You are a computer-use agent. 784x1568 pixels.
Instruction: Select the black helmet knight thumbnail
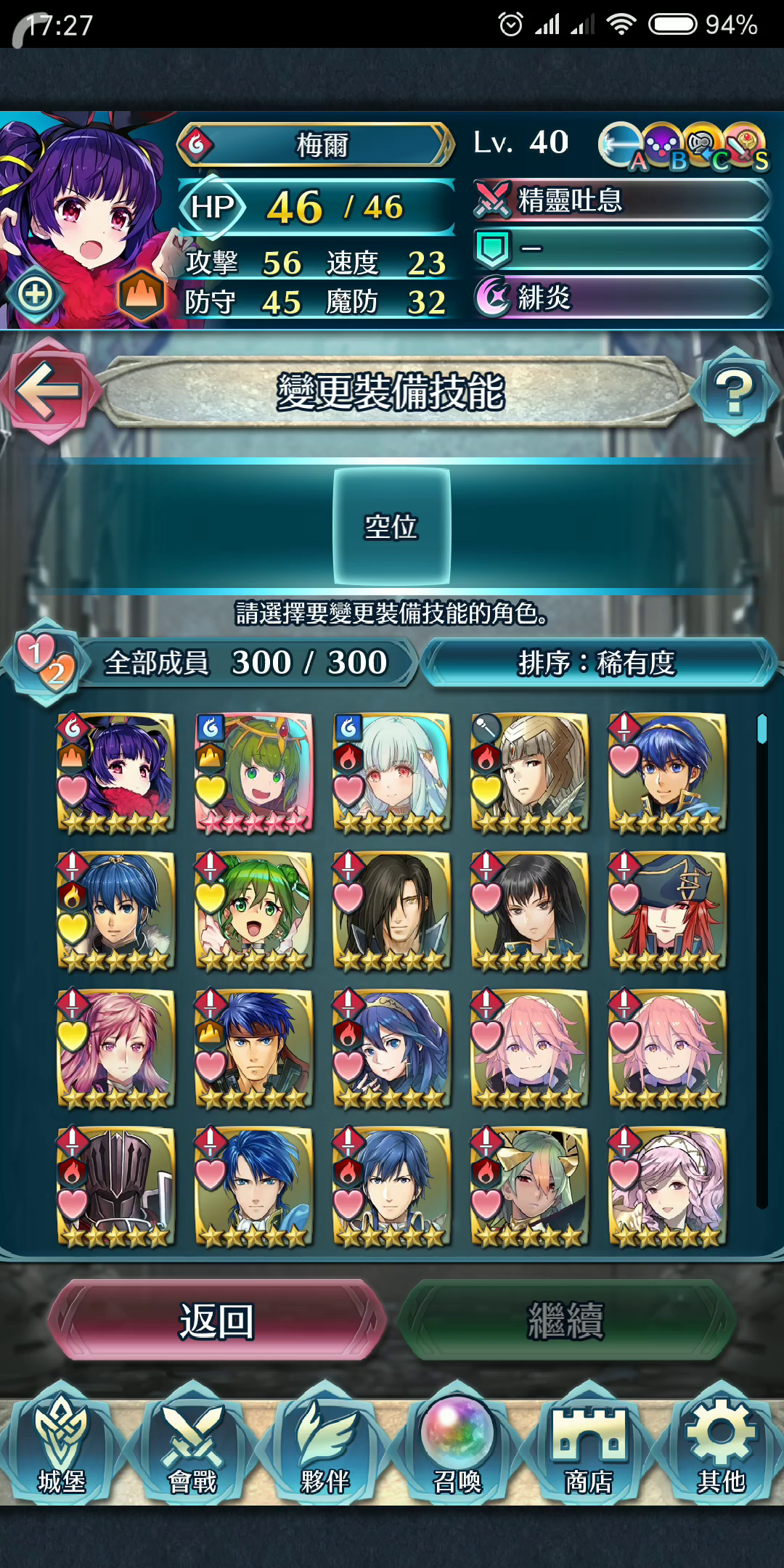click(x=116, y=1186)
